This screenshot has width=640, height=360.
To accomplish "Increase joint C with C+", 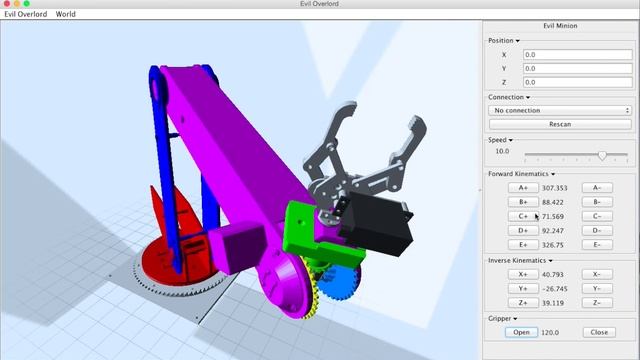I will (x=523, y=216).
